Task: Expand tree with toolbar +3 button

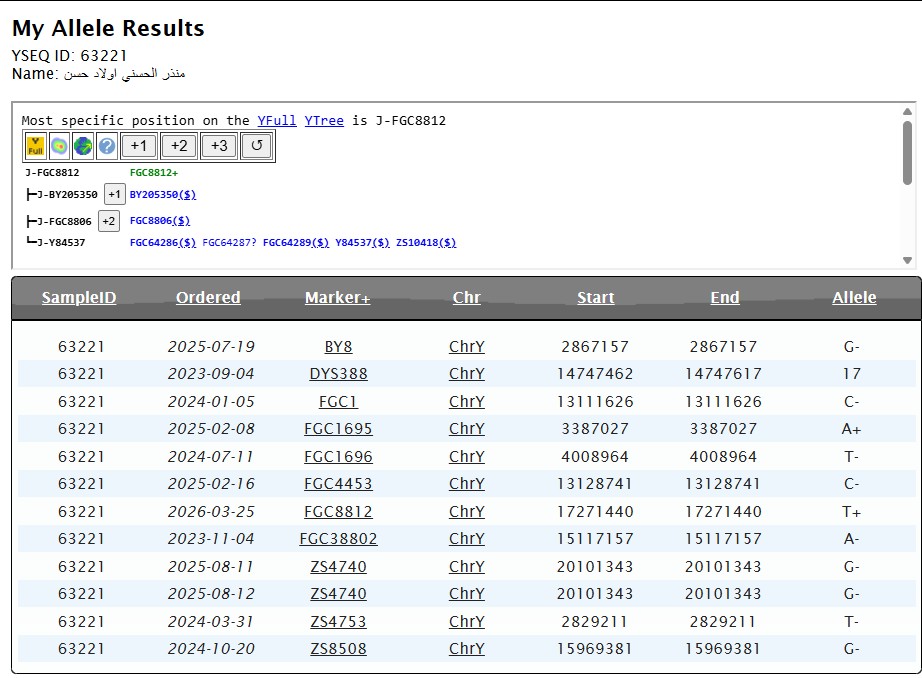Action: [219, 146]
